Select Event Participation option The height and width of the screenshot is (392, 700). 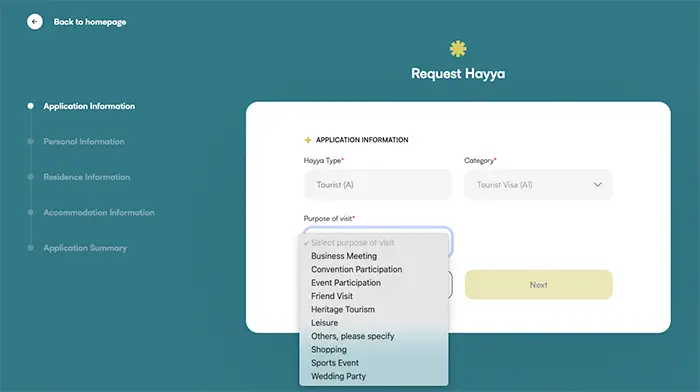(374, 283)
